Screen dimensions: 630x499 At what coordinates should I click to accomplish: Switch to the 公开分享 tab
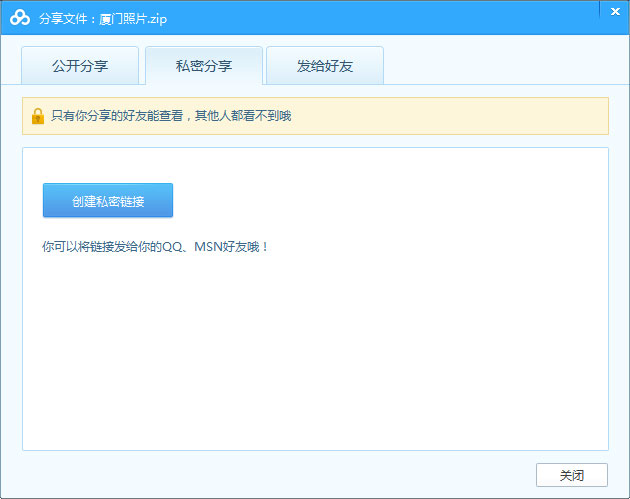click(80, 65)
